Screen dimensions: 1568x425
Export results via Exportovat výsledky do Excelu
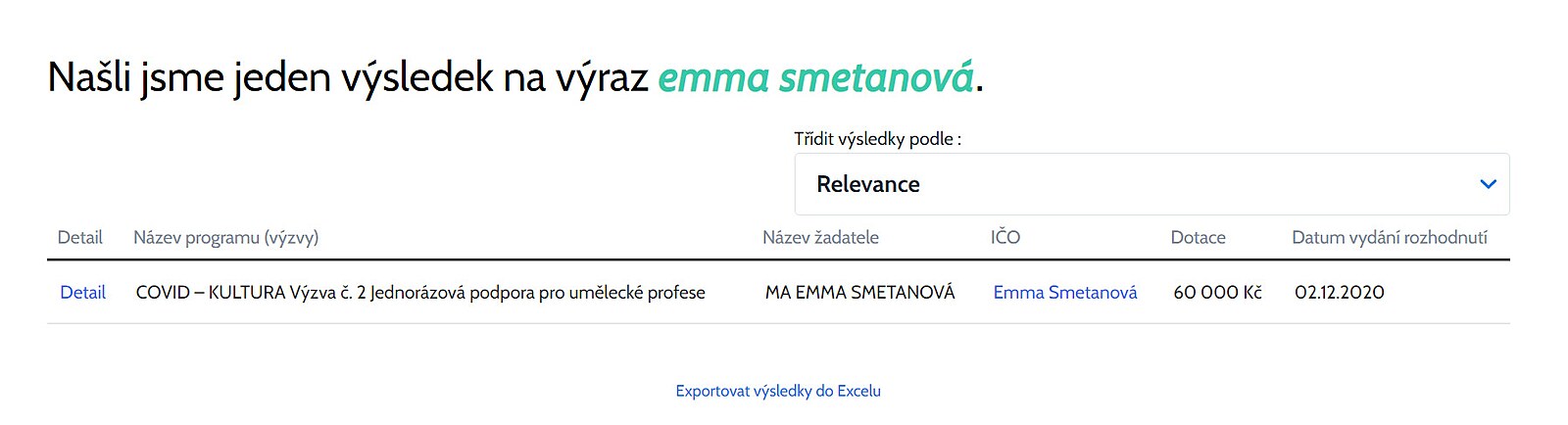click(778, 391)
